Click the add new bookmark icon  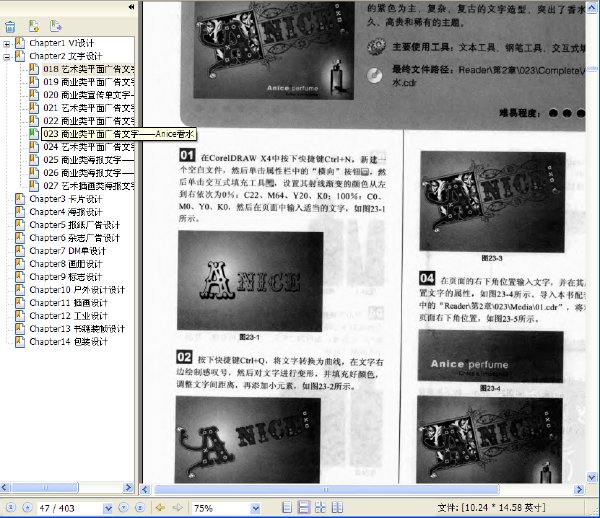tap(34, 26)
